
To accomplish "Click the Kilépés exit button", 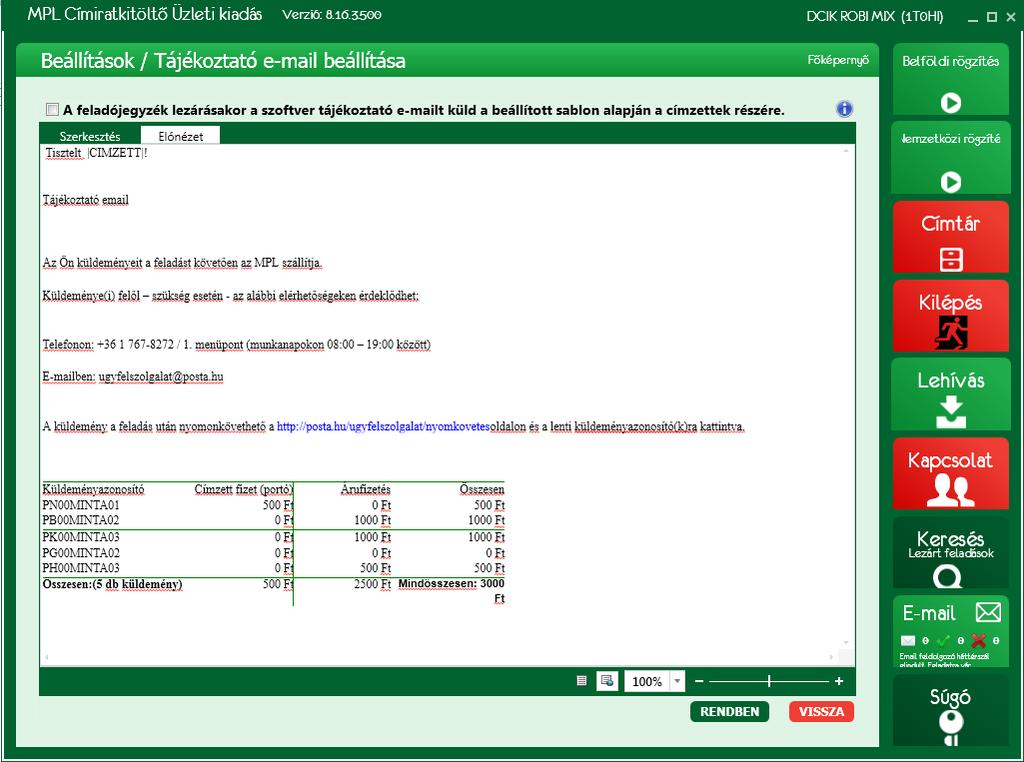I will click(950, 317).
